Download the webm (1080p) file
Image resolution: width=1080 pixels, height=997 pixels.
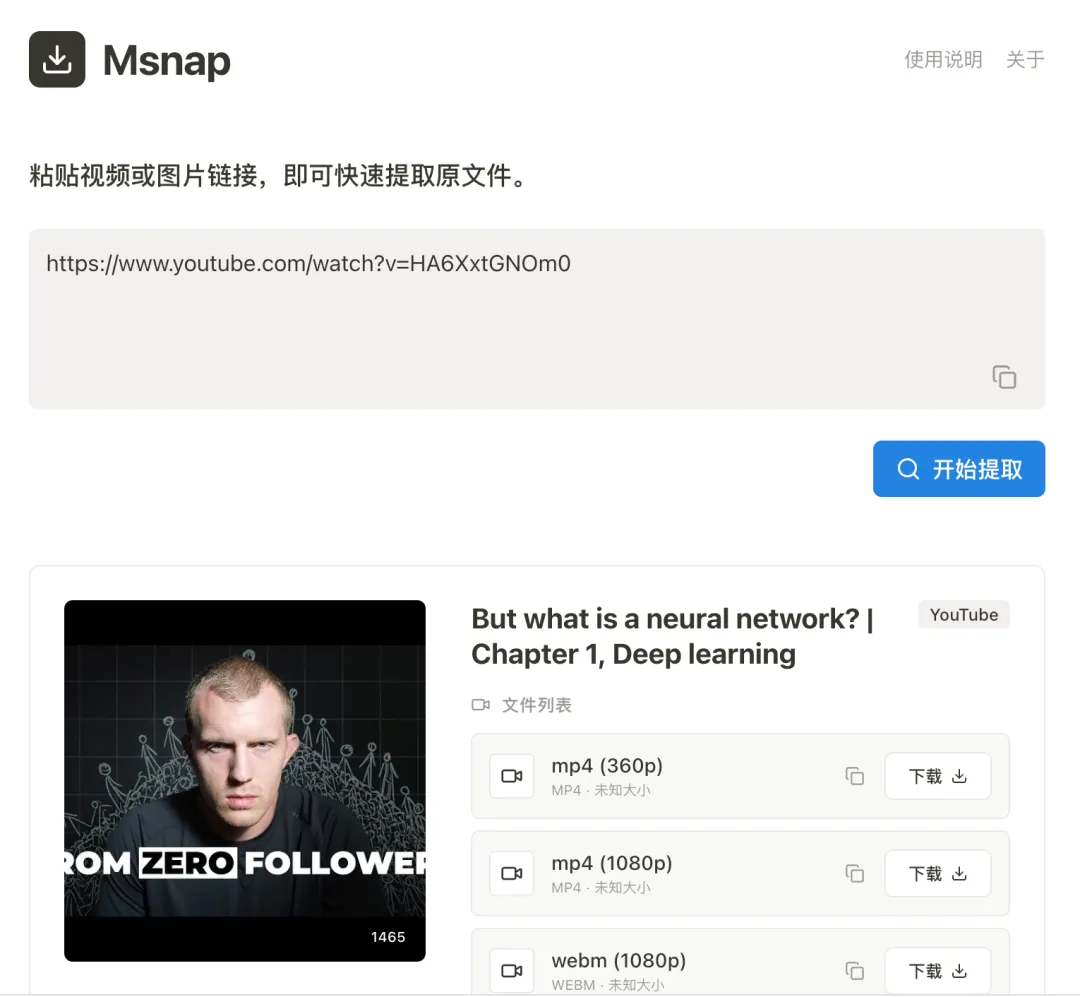click(x=938, y=971)
